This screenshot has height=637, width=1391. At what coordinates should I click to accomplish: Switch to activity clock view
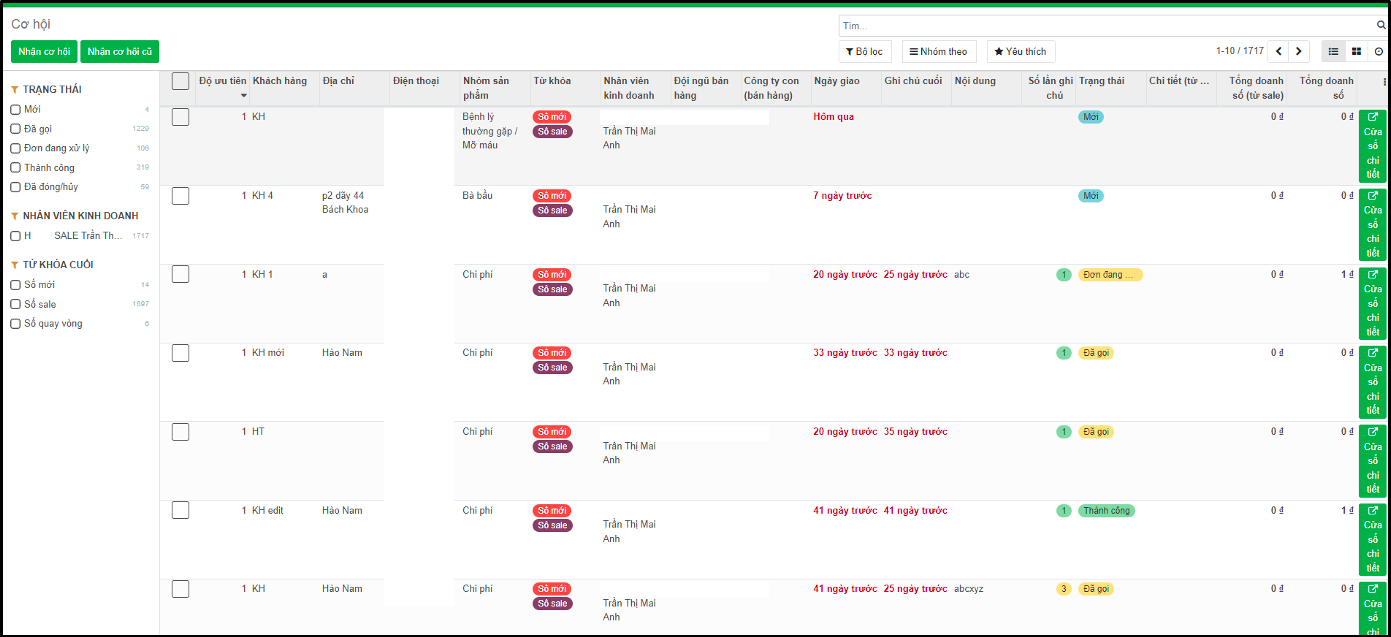point(1378,51)
